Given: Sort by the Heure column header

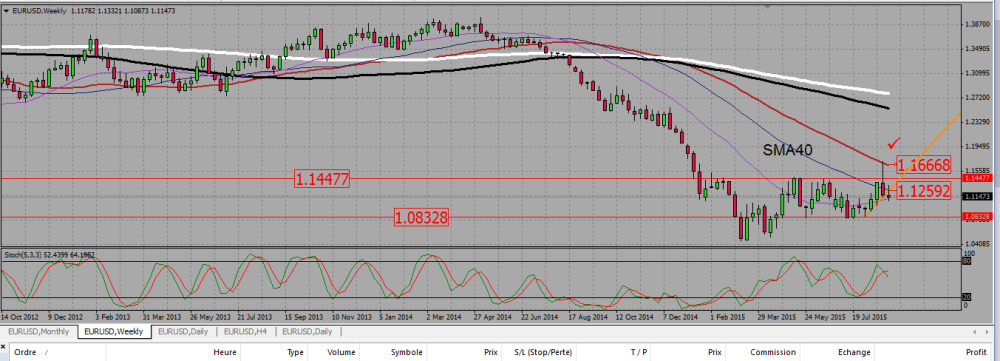Looking at the screenshot, I should click(224, 352).
